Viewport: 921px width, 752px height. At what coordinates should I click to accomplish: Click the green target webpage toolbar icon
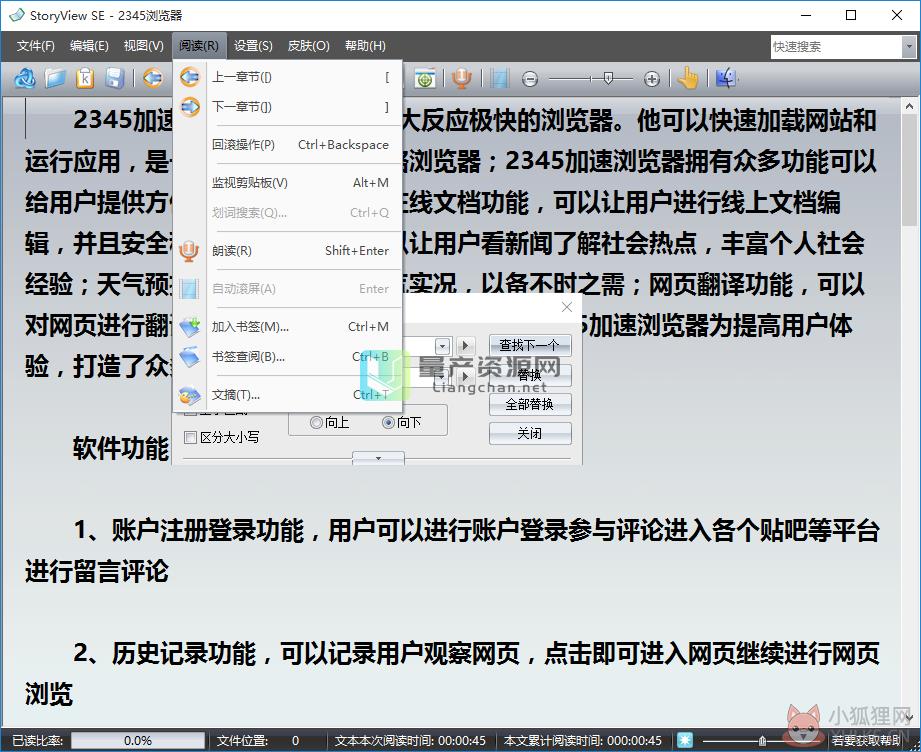[x=424, y=78]
